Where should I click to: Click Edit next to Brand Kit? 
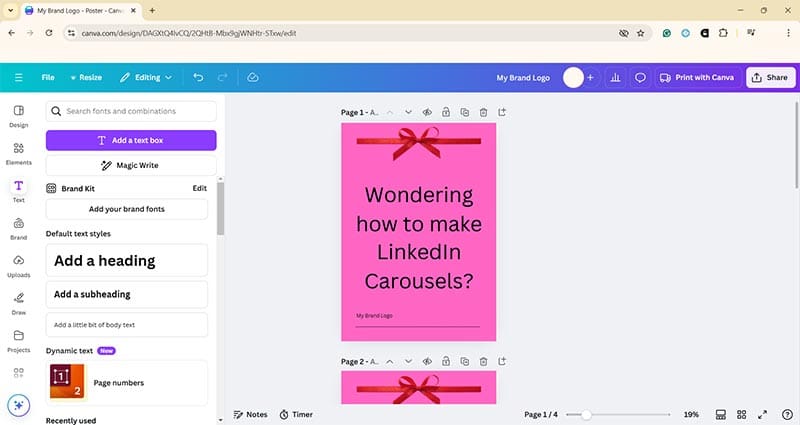click(199, 188)
